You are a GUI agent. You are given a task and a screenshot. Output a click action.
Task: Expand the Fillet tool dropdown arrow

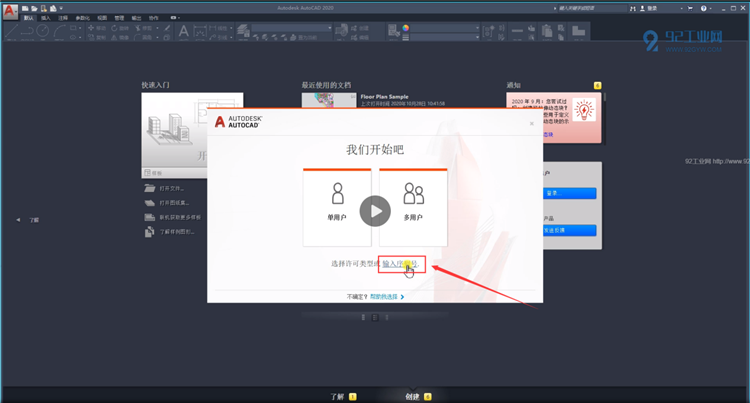coord(157,37)
